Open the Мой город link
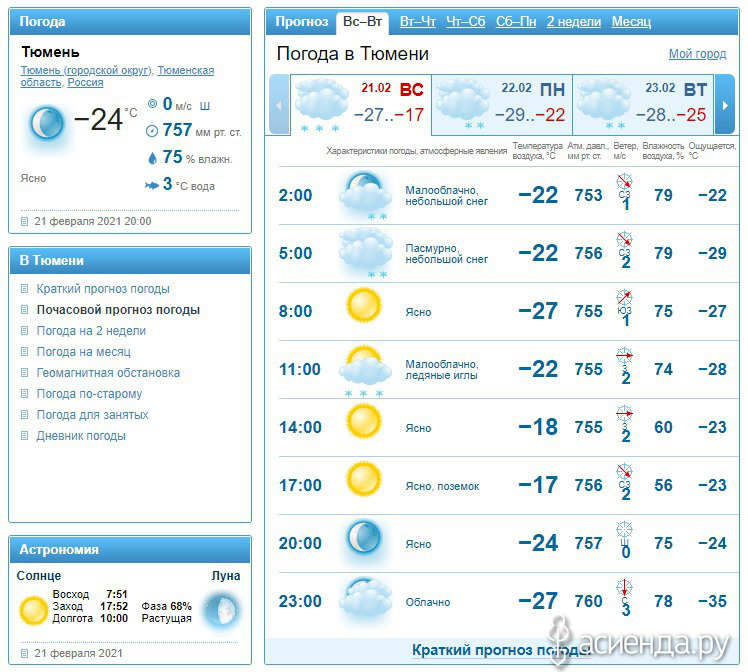The height and width of the screenshot is (672, 748). click(x=697, y=54)
